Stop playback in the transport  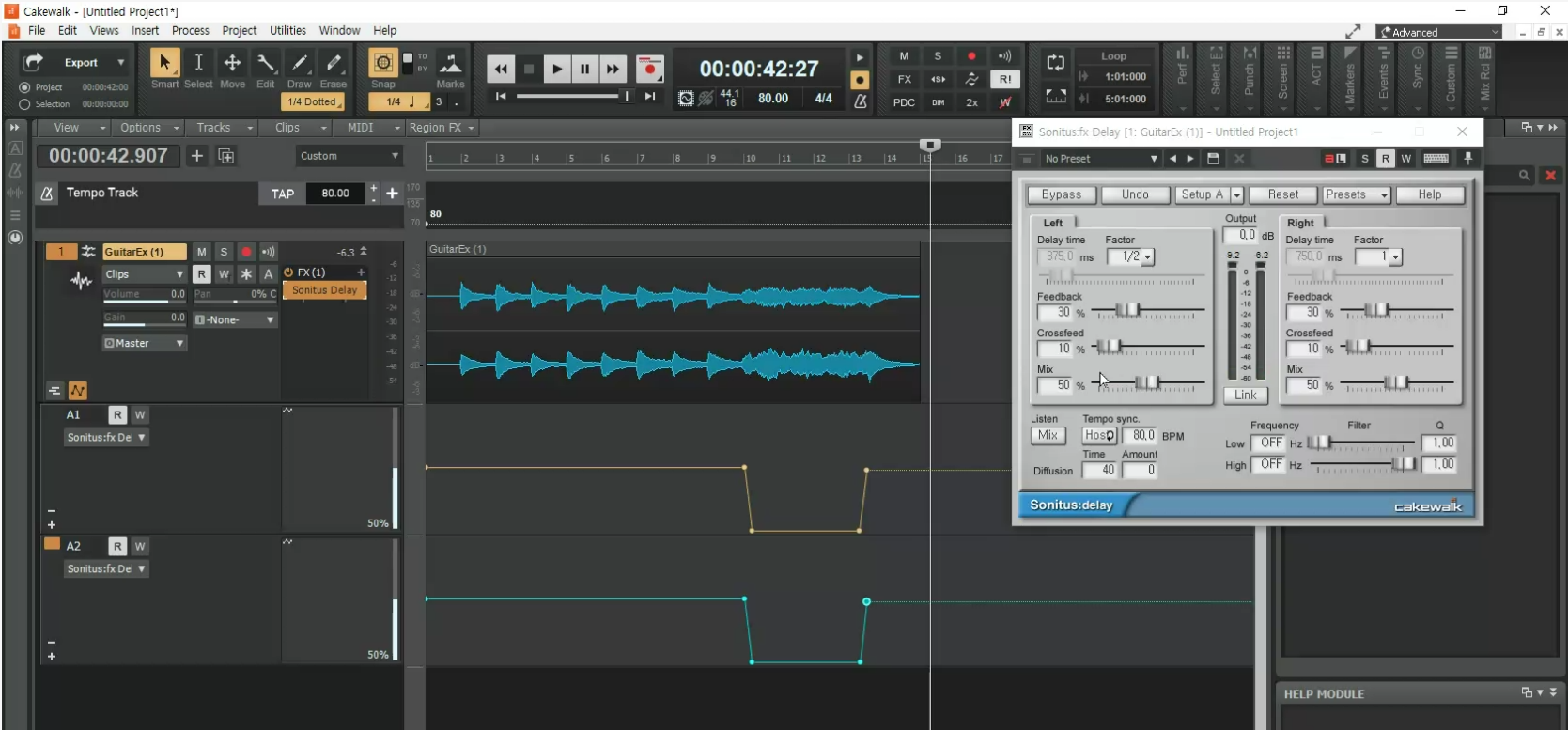coord(529,69)
